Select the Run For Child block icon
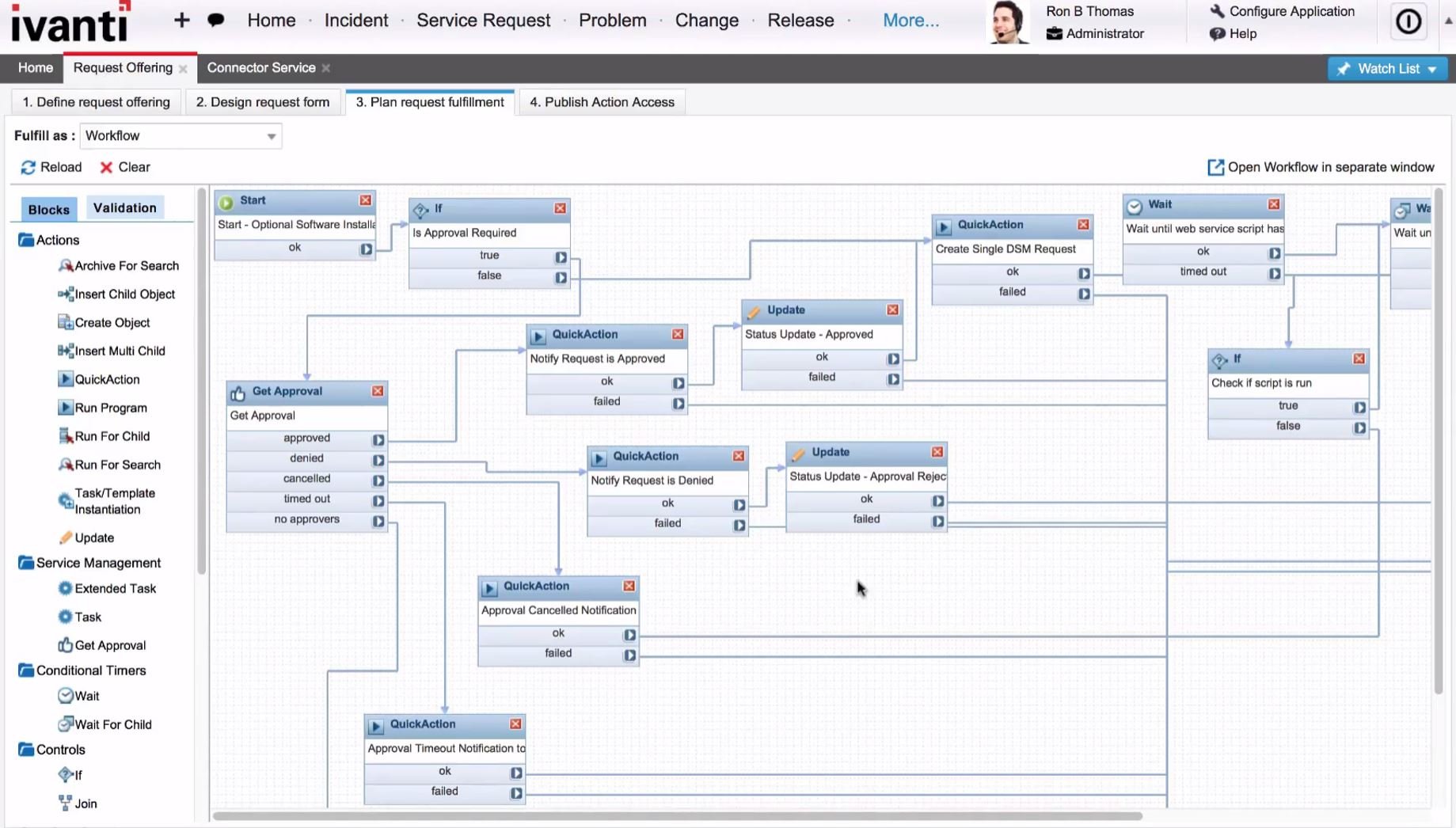Viewport: 1456px width, 828px height. [x=66, y=436]
